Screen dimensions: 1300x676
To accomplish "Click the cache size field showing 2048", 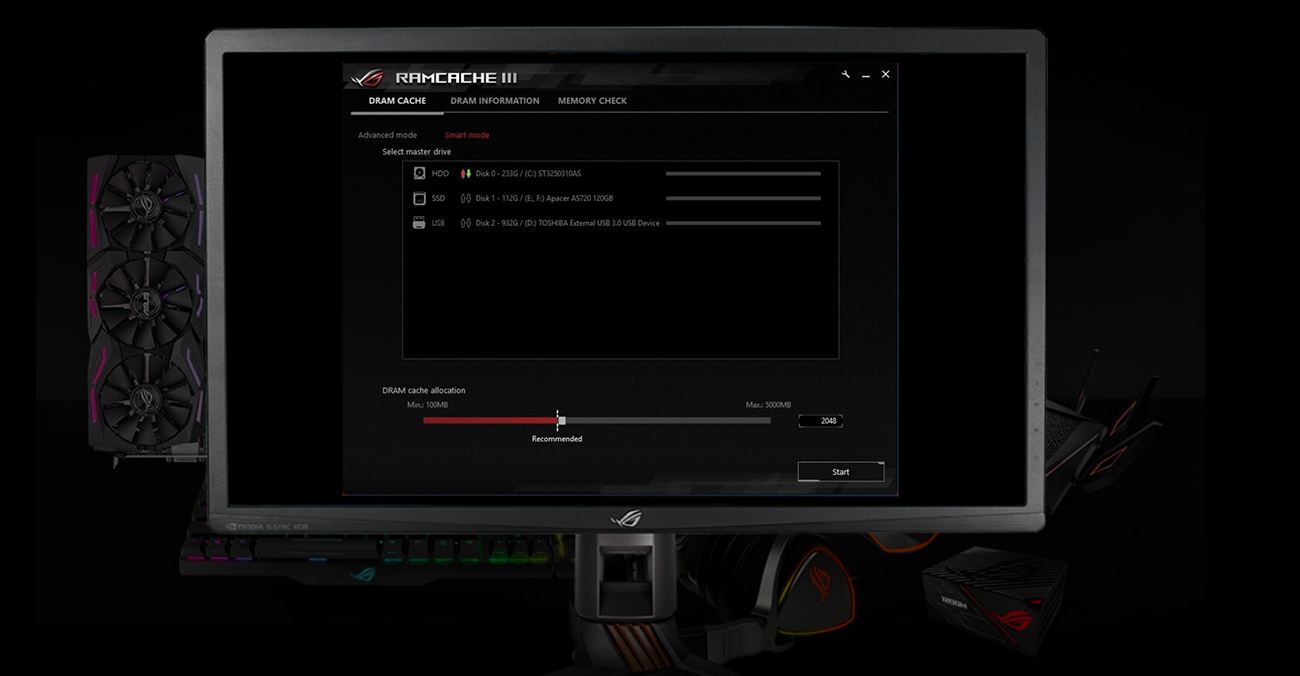I will click(x=820, y=421).
